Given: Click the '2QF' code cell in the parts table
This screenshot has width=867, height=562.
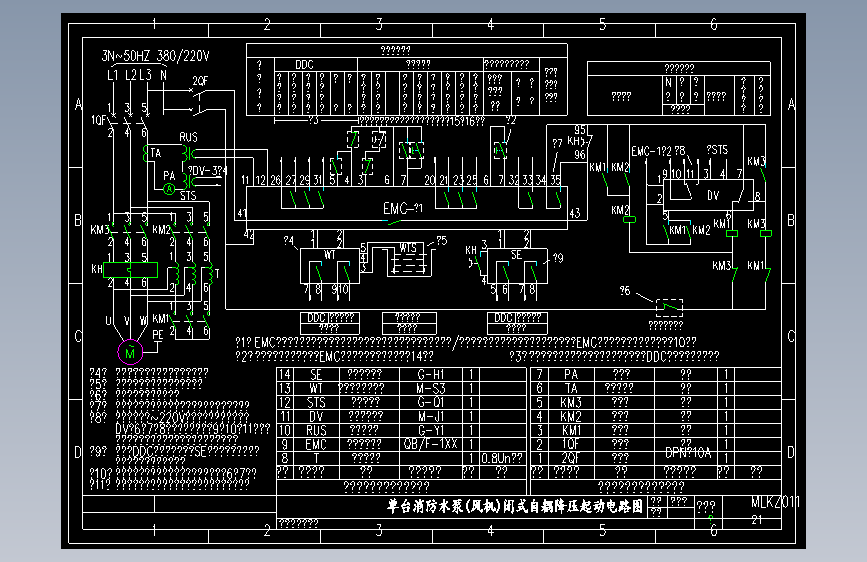Looking at the screenshot, I should click(571, 458).
